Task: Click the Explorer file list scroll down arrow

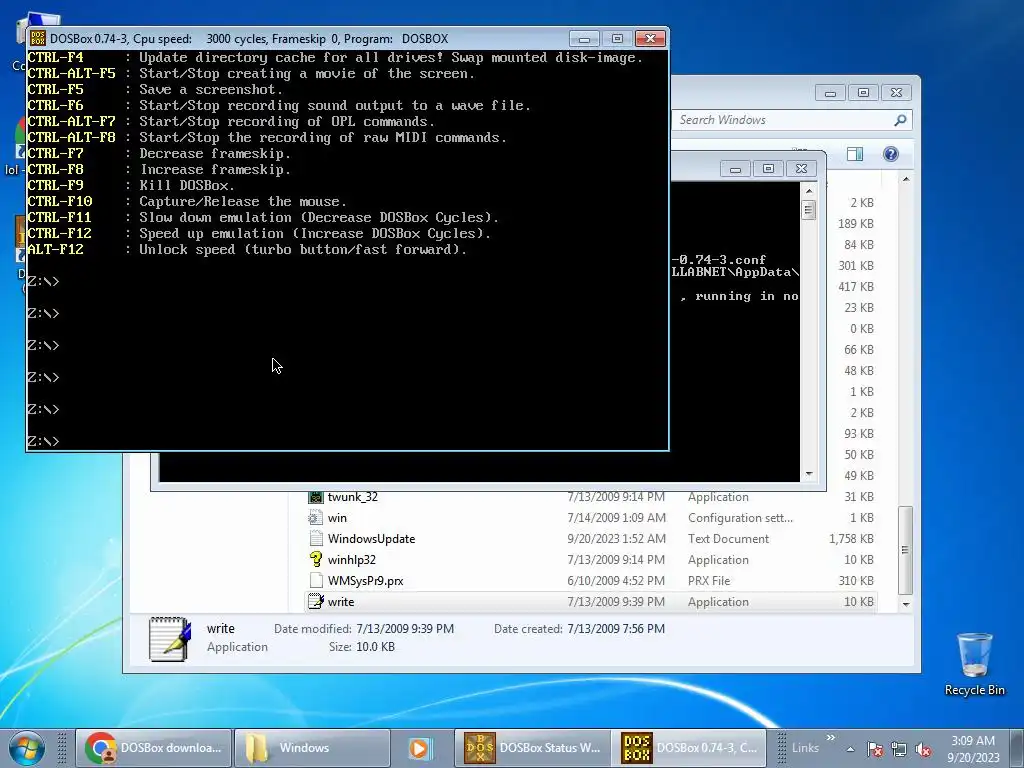Action: (x=906, y=604)
